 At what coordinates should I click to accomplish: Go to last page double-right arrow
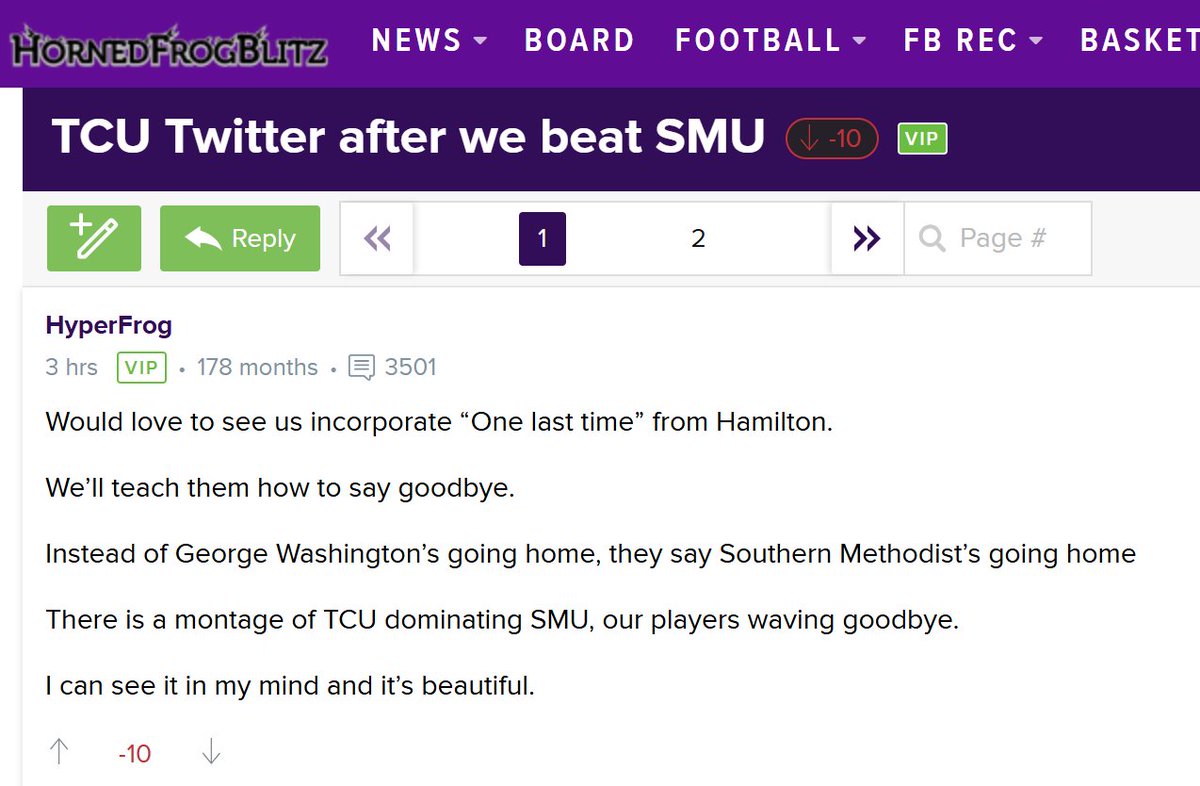click(866, 238)
